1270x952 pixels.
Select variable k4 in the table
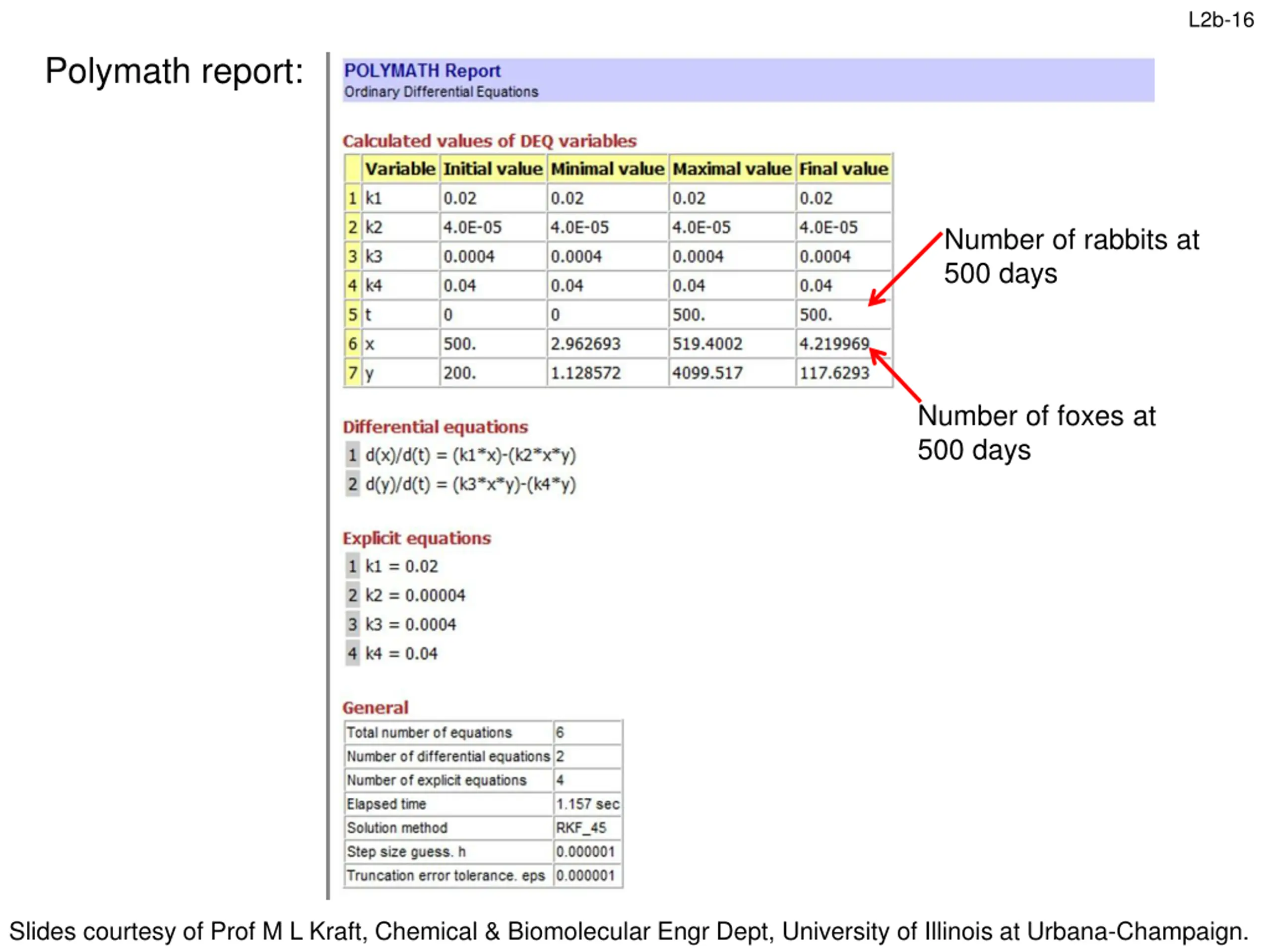click(x=374, y=286)
